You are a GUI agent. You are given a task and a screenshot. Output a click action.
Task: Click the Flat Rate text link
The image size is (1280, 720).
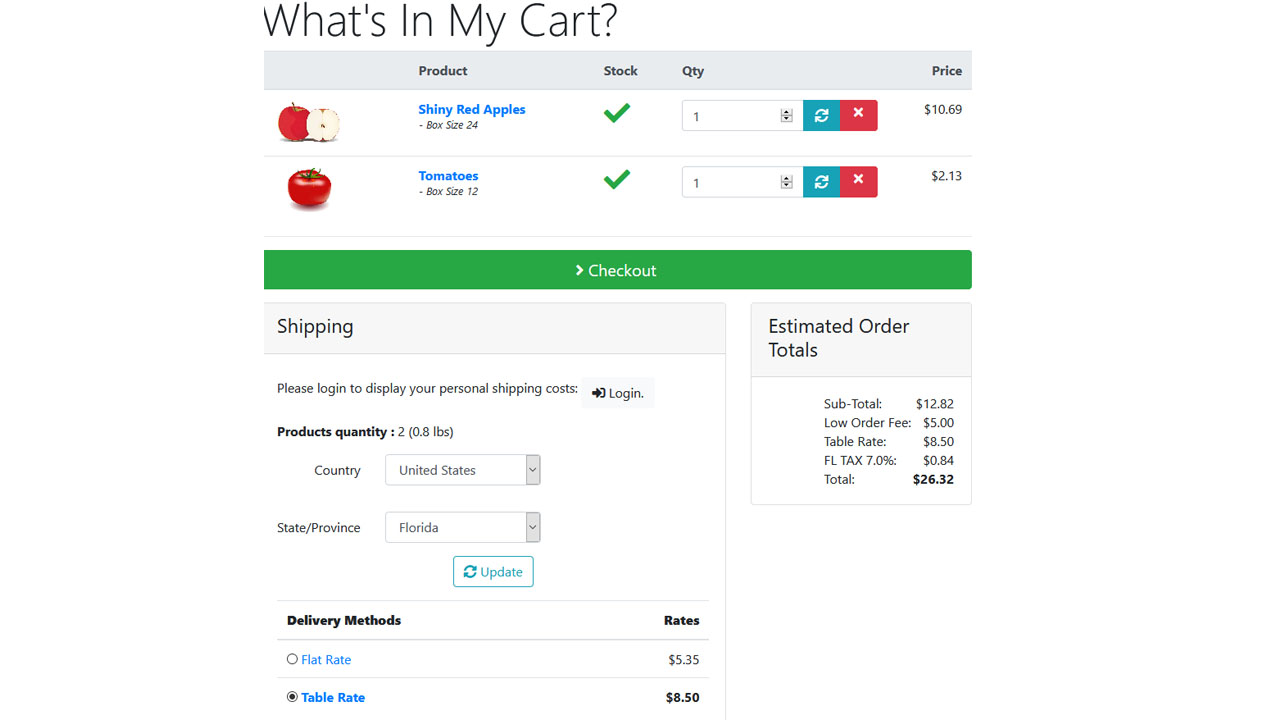pyautogui.click(x=326, y=659)
